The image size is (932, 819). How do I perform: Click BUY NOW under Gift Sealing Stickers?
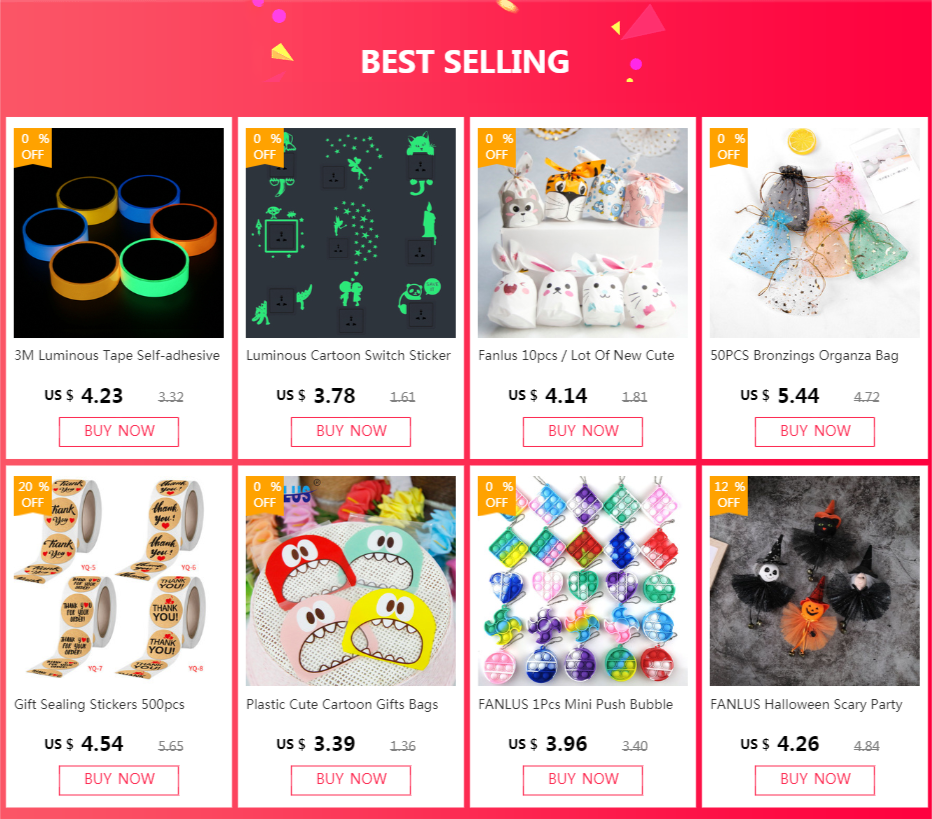(119, 780)
